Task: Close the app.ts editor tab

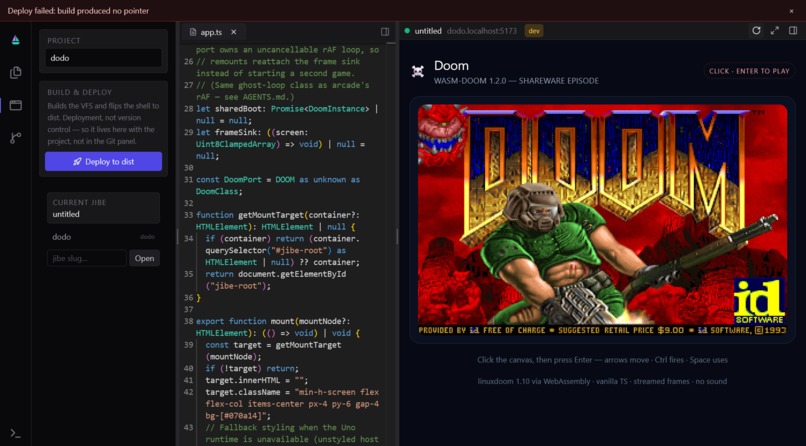Action: click(233, 32)
